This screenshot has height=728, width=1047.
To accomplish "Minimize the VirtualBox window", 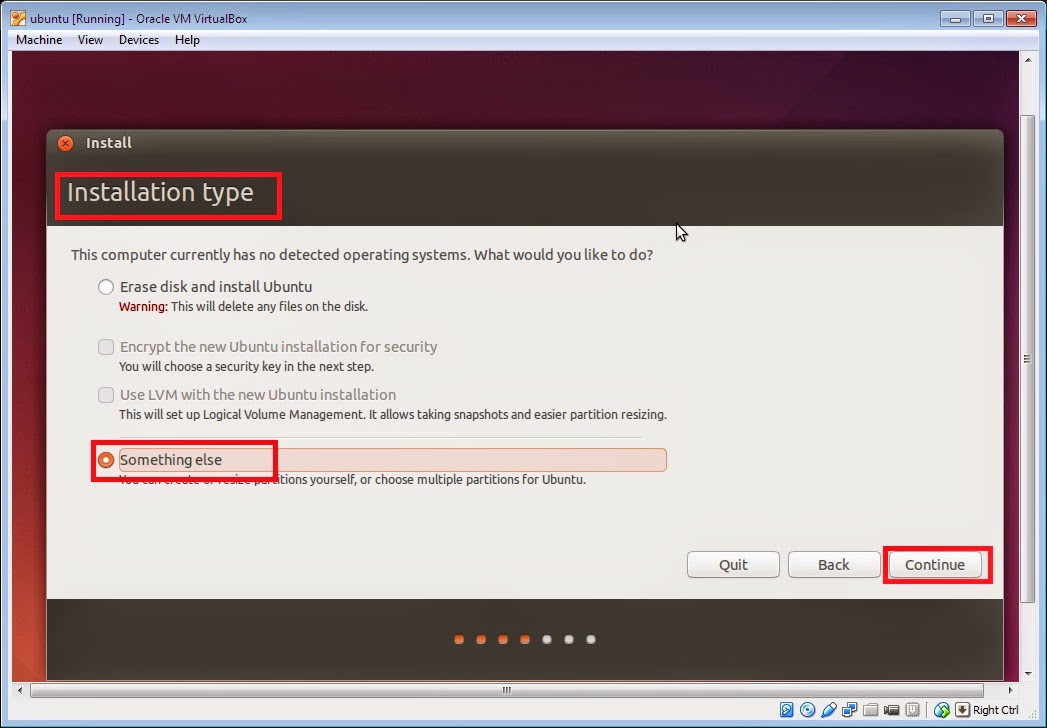I will tap(956, 19).
